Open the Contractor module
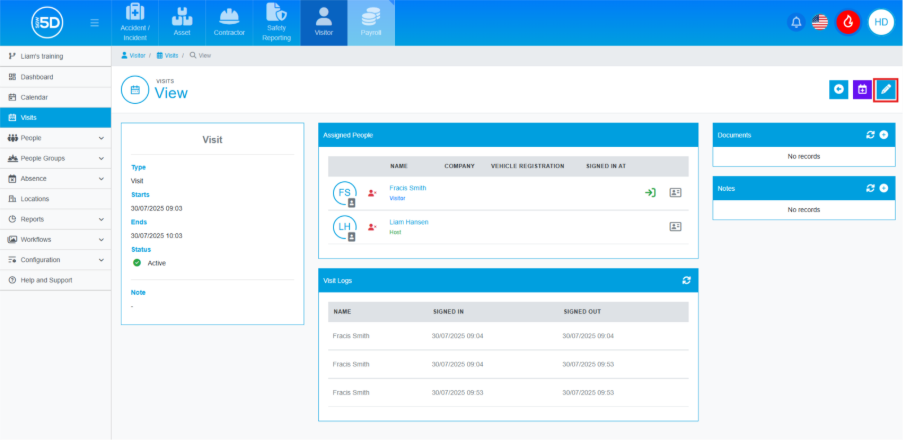This screenshot has height=441, width=903. [x=229, y=23]
